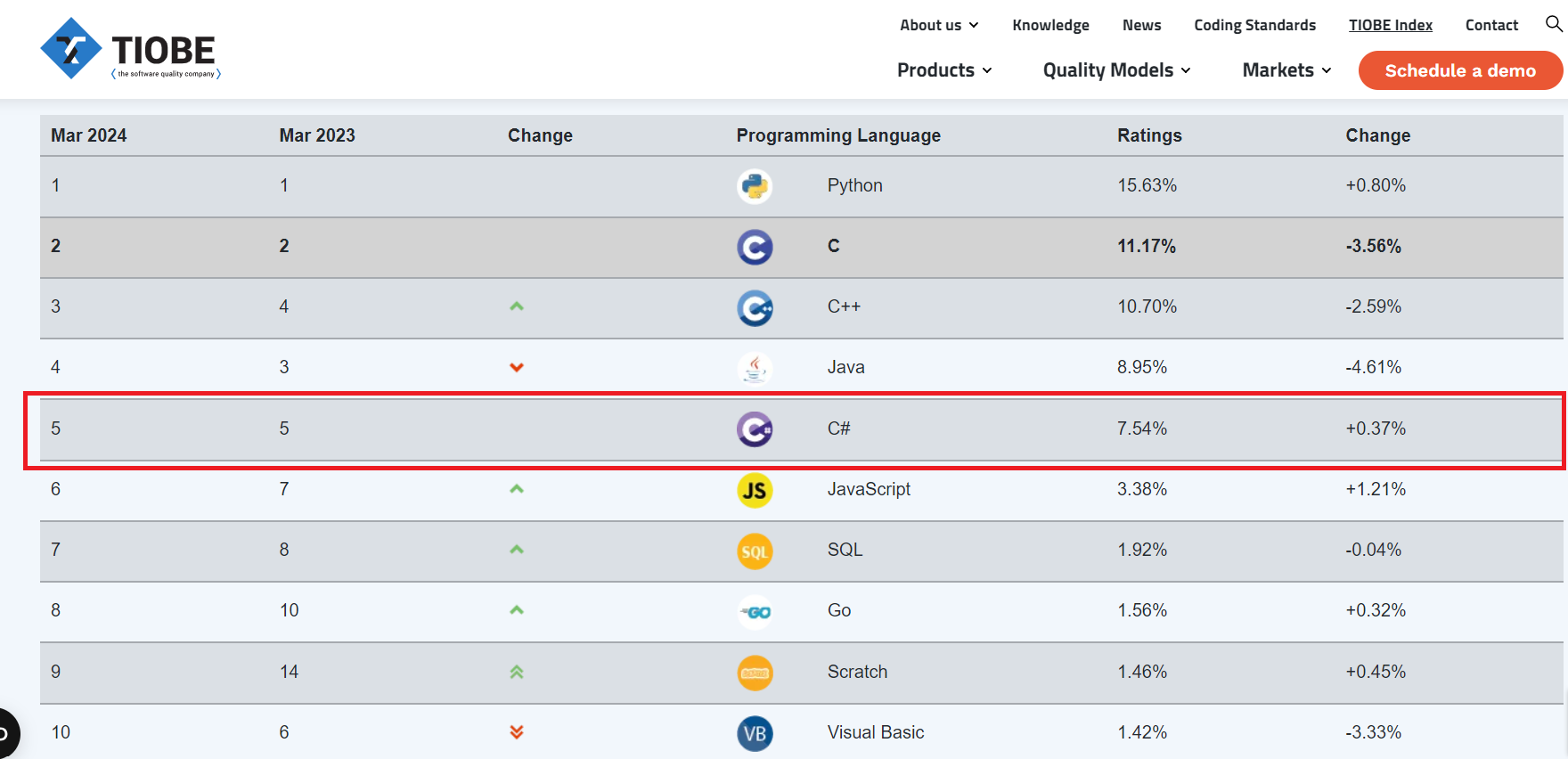This screenshot has height=759, width=1568.
Task: Click C# rating 7.54%
Action: click(1142, 428)
